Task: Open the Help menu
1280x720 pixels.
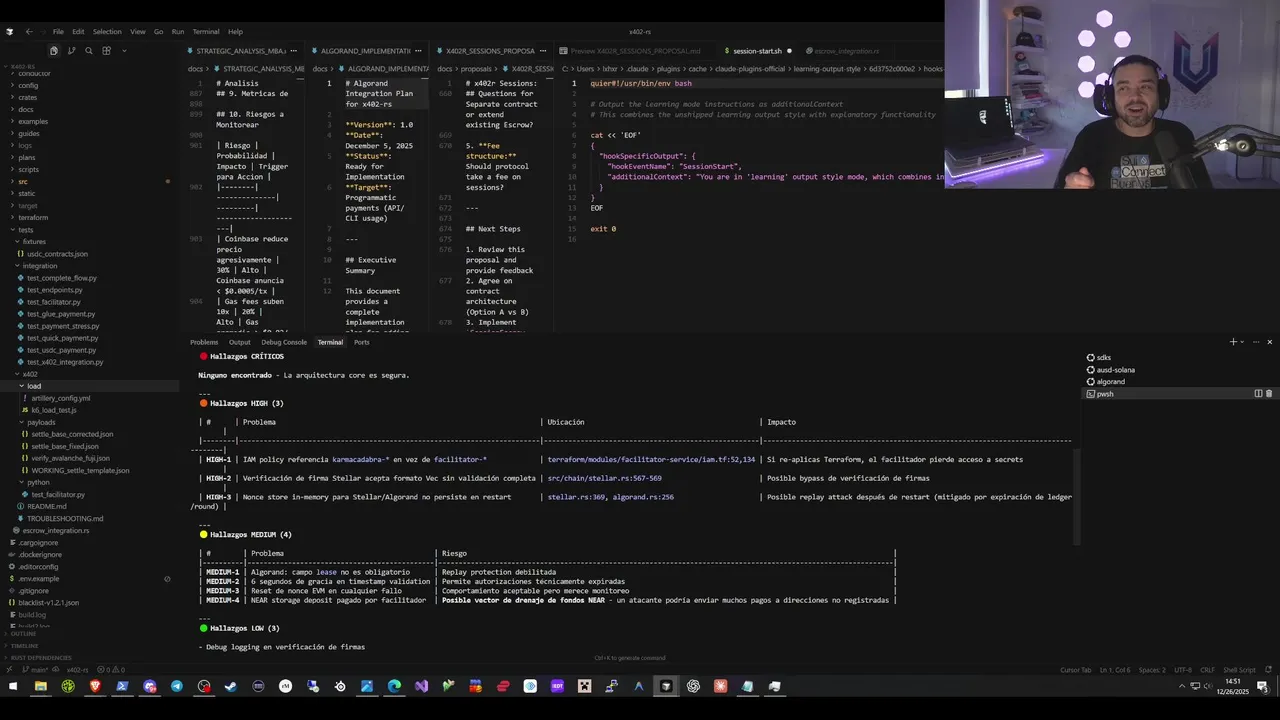Action: tap(235, 31)
